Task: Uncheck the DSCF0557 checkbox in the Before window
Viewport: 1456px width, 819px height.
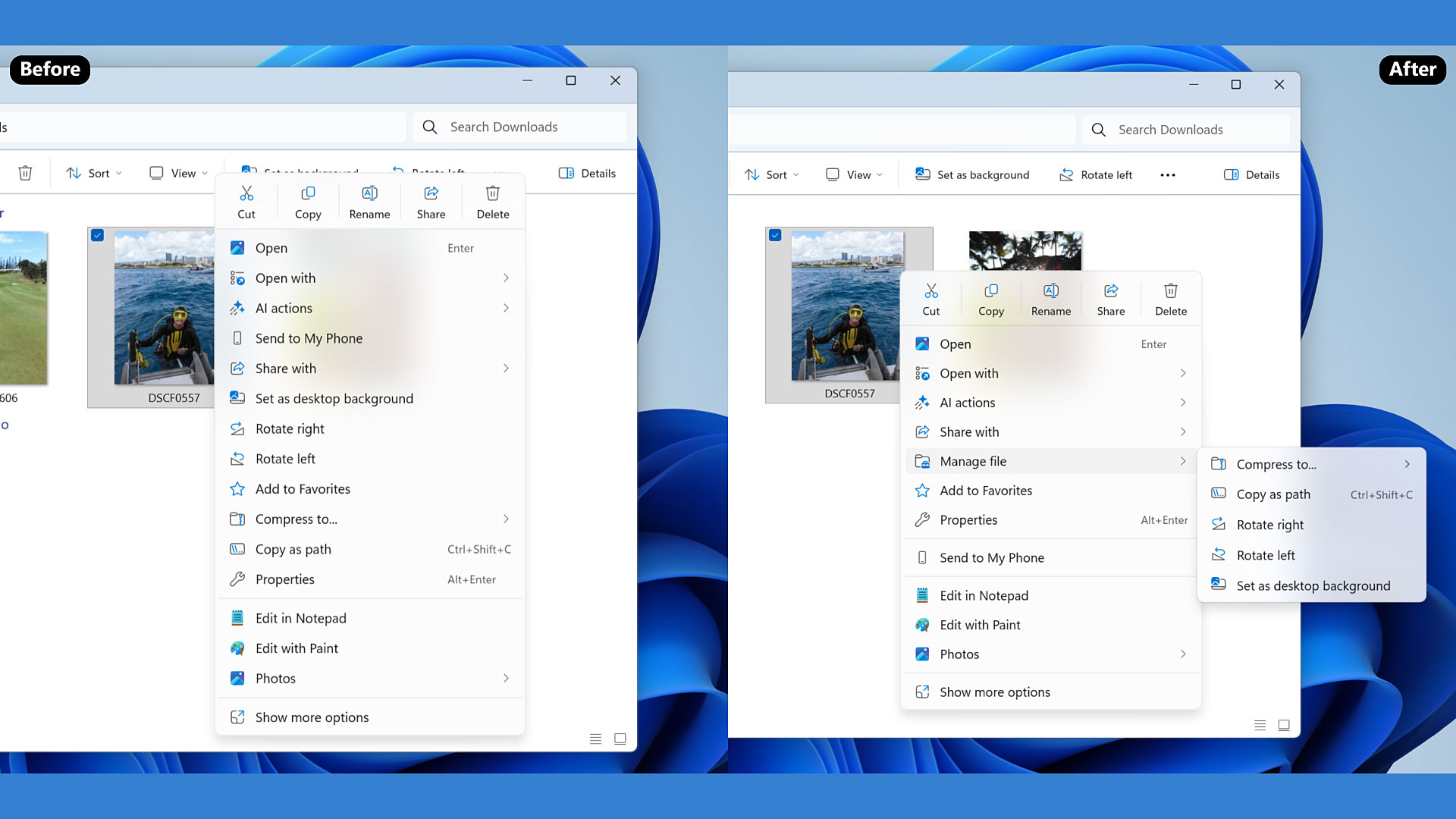Action: [x=98, y=235]
